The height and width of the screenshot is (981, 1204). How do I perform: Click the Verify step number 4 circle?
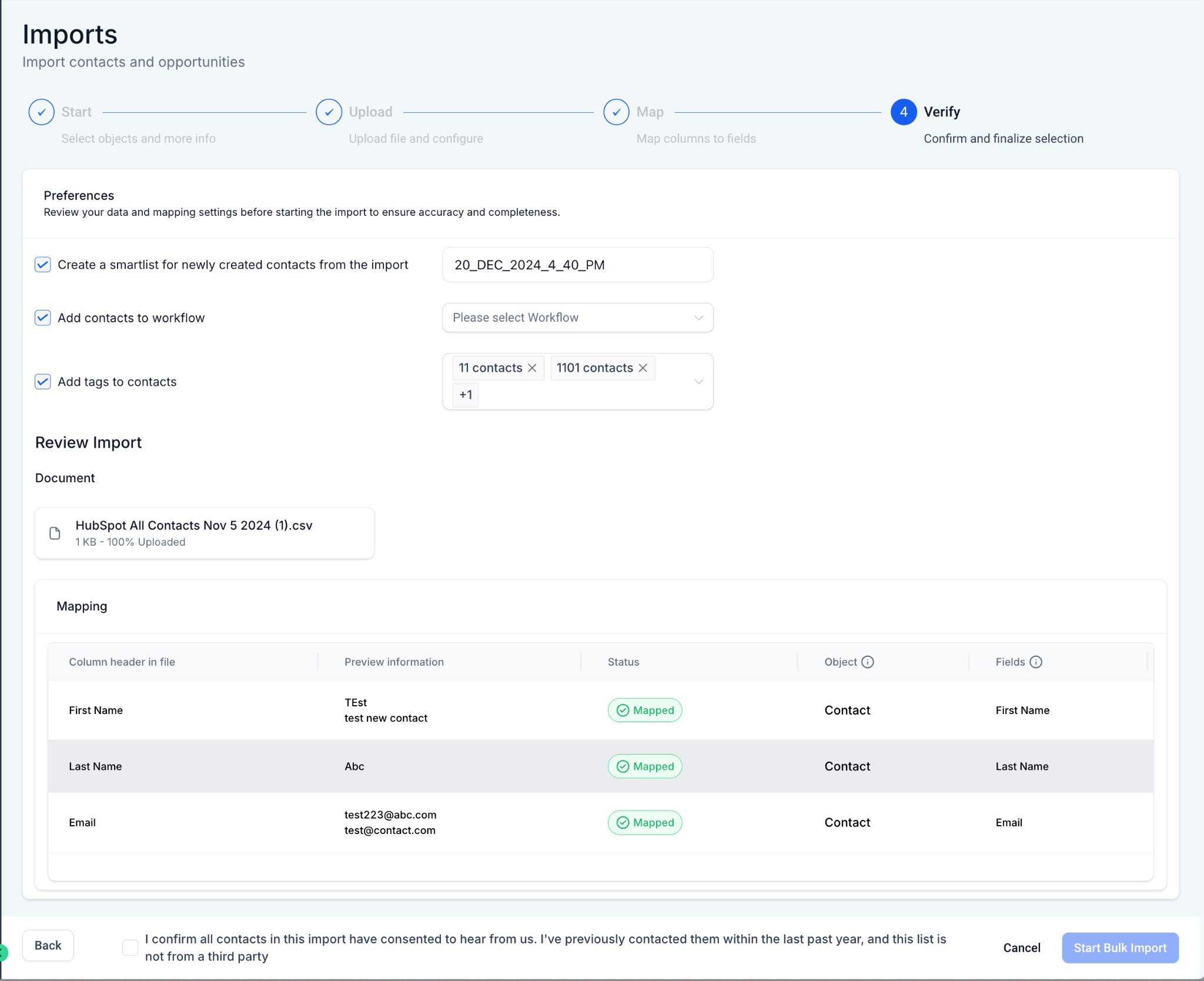point(904,112)
